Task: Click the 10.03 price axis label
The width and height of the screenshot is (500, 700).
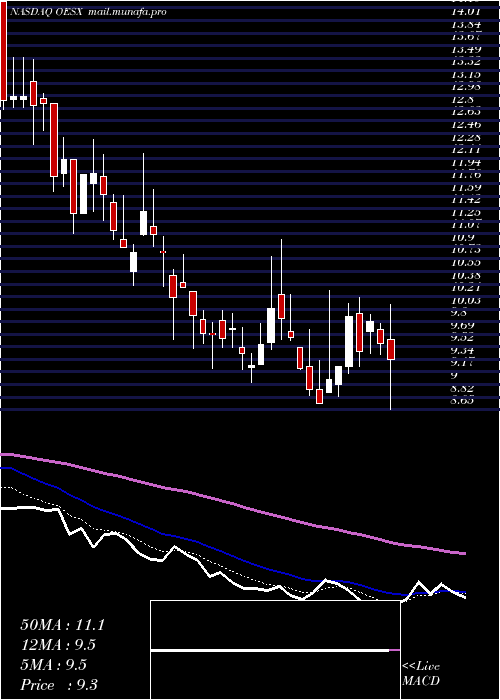Action: 467,300
